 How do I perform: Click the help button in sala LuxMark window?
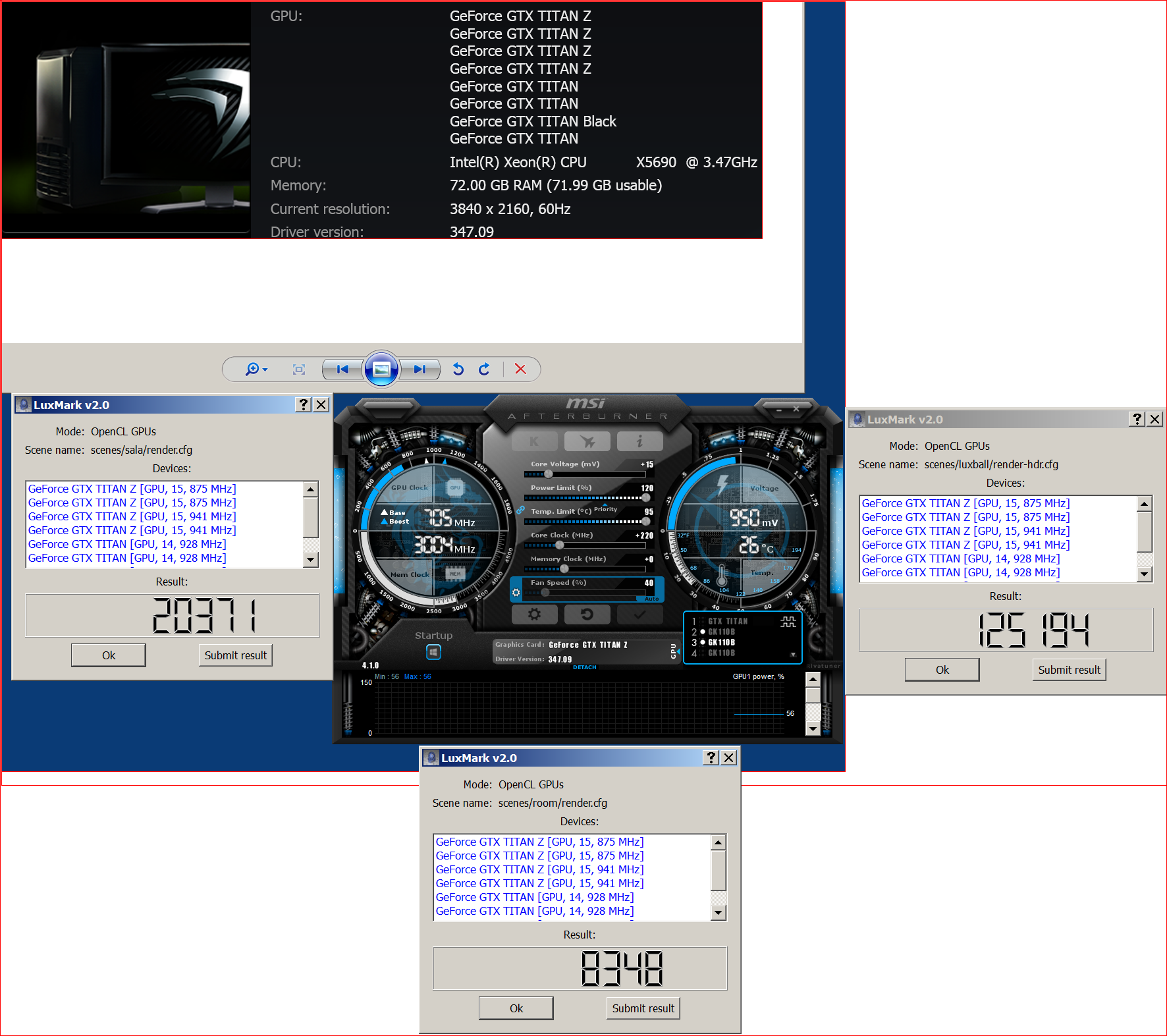pyautogui.click(x=304, y=404)
